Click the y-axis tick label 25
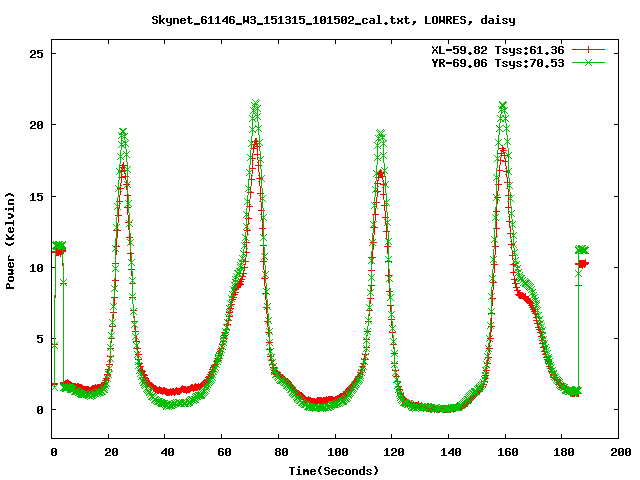The image size is (640, 480). 38,53
